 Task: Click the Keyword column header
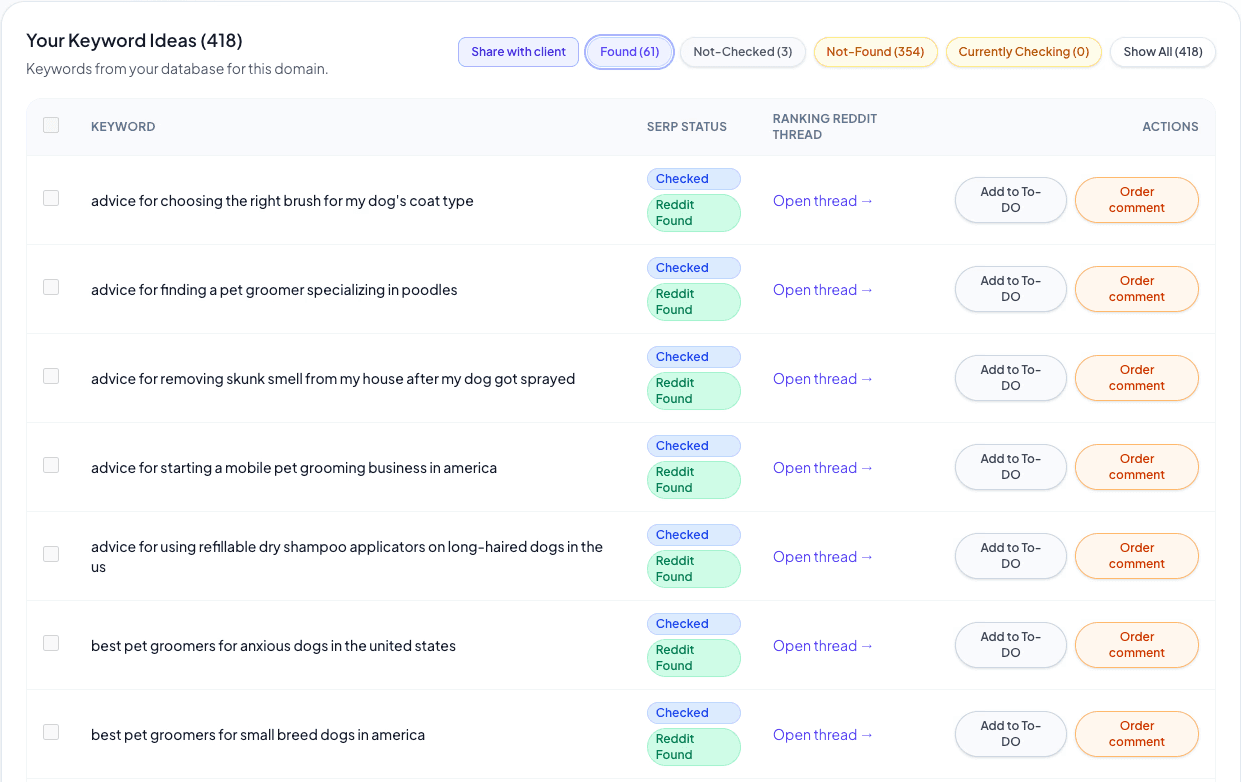coord(123,127)
